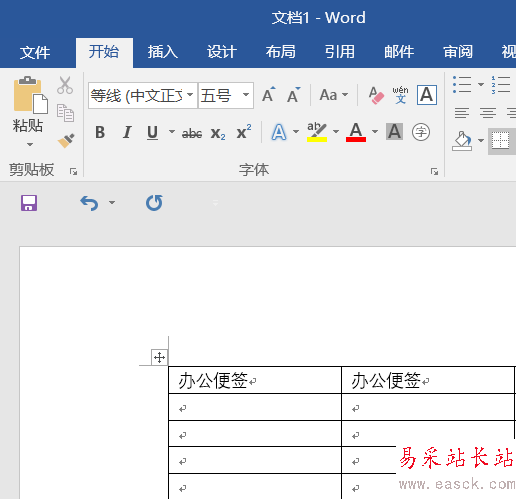Select the Format Painter brush

tap(66, 140)
